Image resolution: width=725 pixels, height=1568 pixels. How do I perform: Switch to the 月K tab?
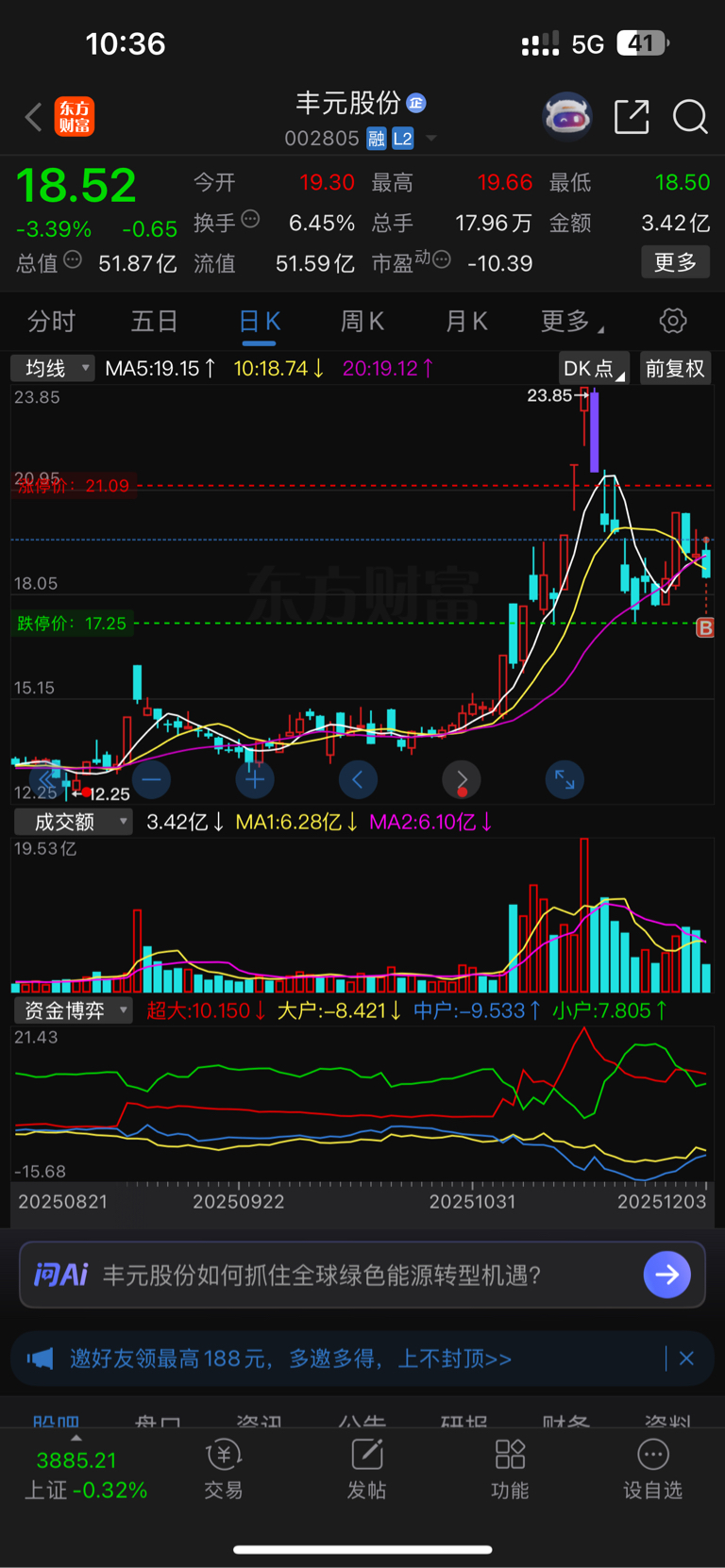click(466, 322)
